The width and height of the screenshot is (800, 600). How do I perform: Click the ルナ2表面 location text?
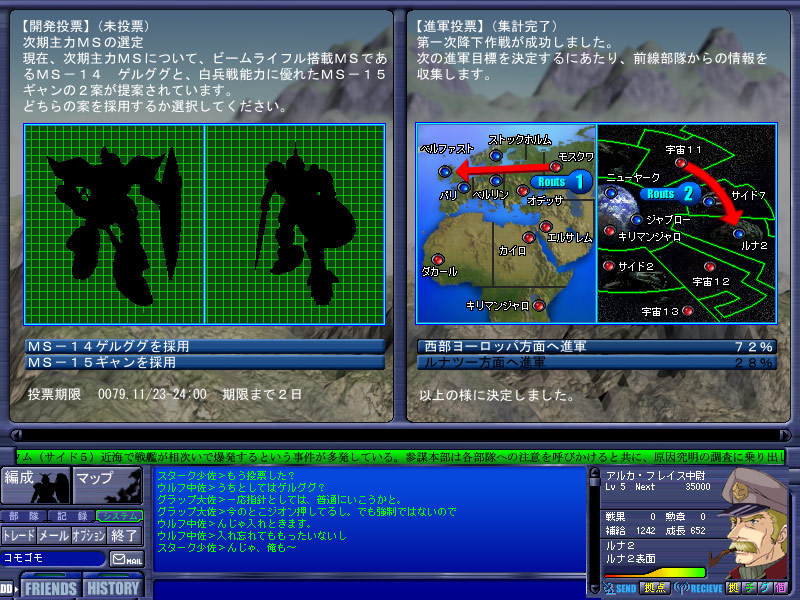(x=631, y=559)
